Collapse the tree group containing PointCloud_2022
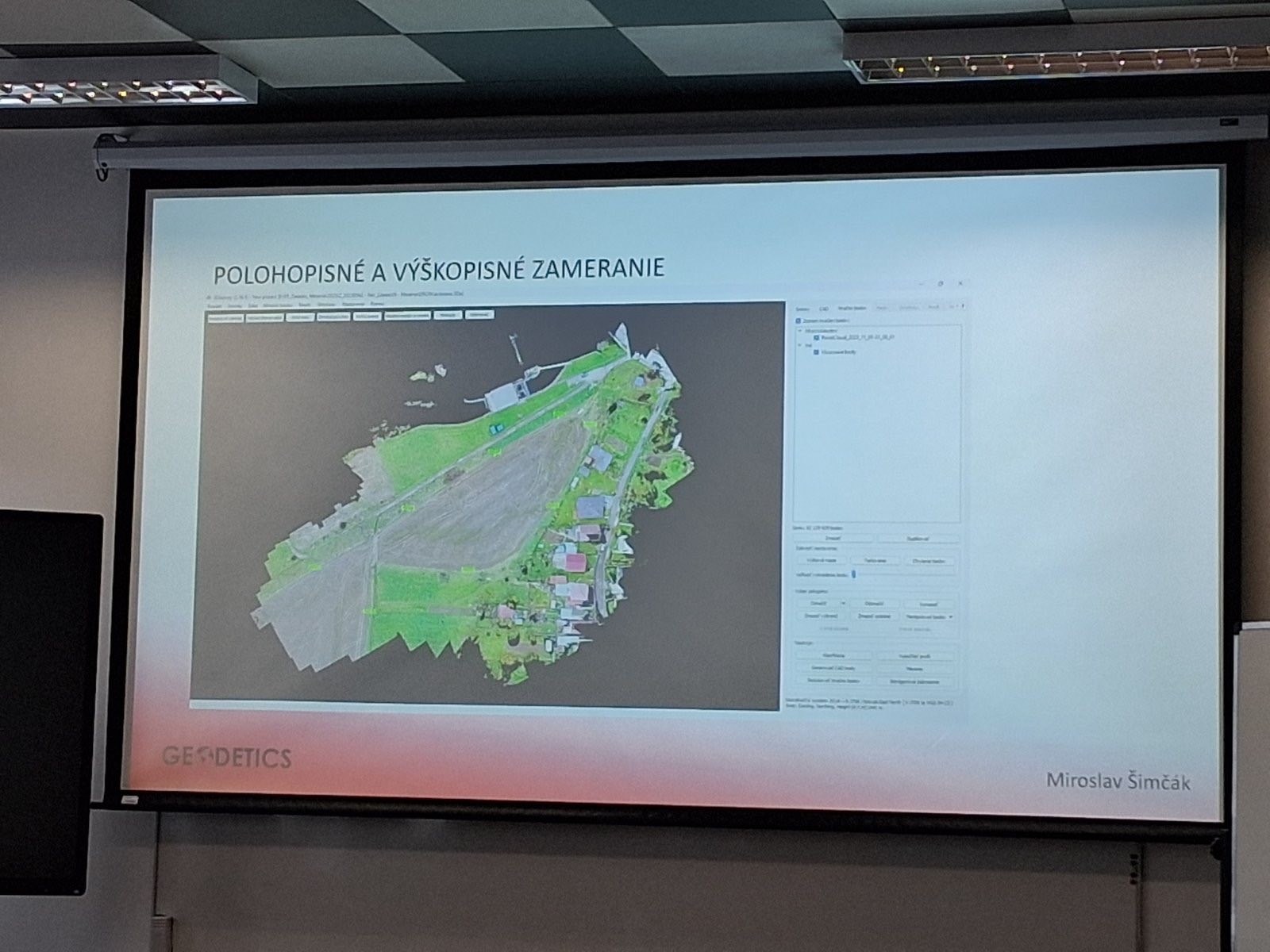This screenshot has height=952, width=1270. (800, 329)
